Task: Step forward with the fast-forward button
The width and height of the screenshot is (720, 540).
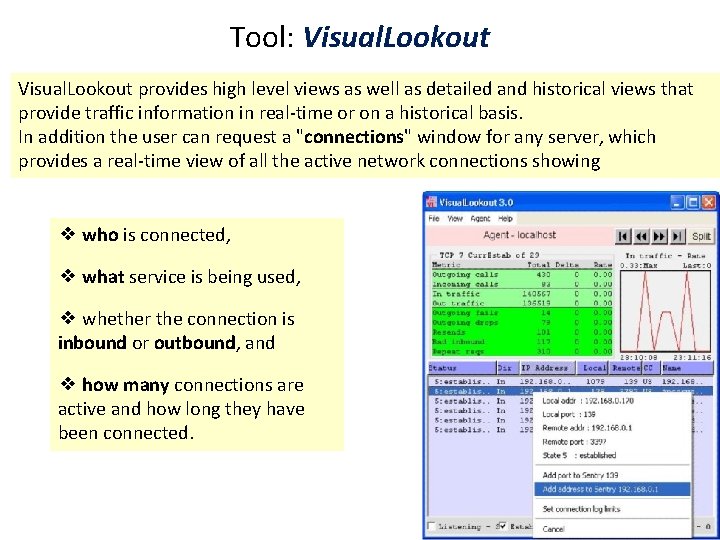Action: (x=659, y=236)
